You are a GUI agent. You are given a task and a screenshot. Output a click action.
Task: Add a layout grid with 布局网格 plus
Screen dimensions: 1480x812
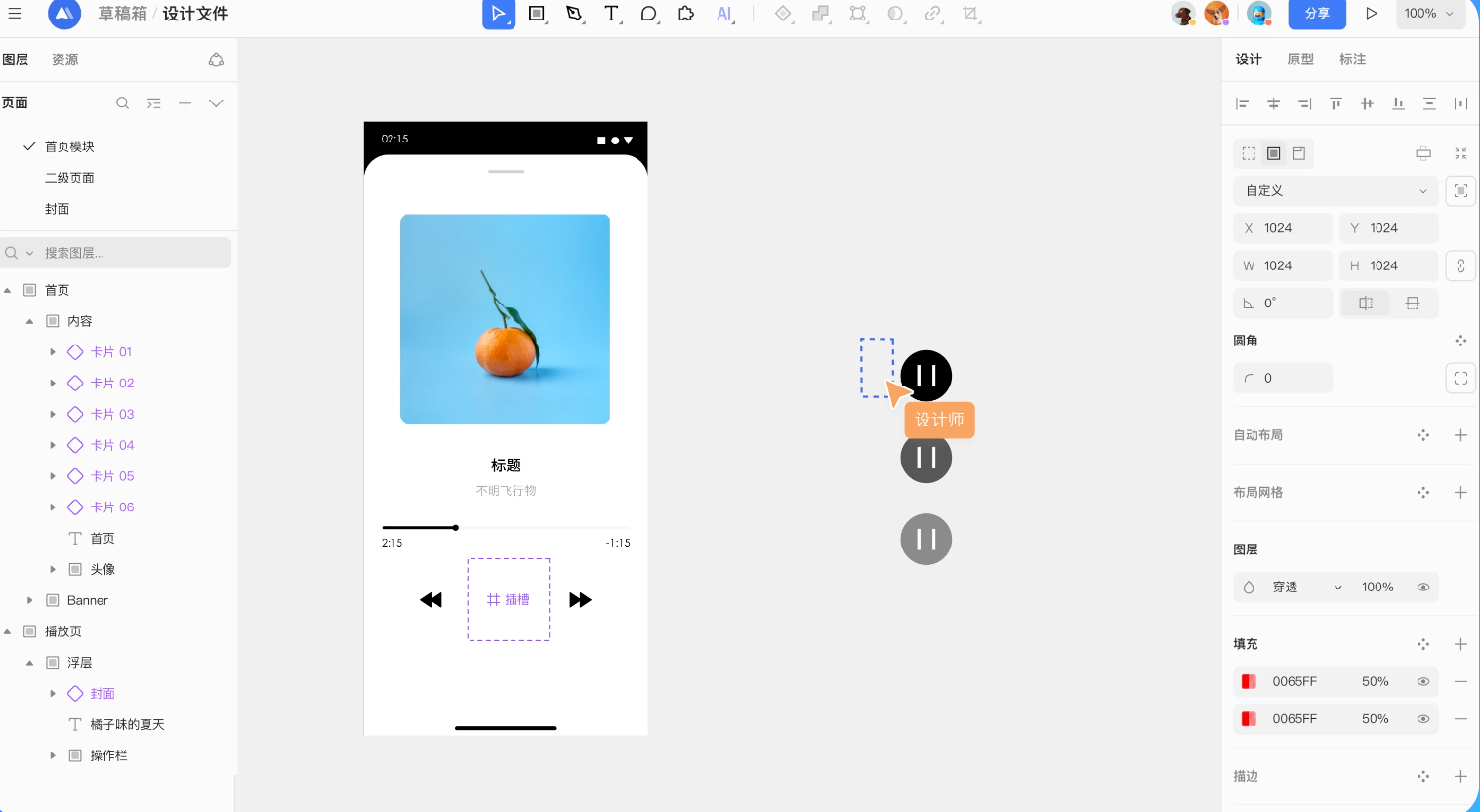click(1461, 493)
